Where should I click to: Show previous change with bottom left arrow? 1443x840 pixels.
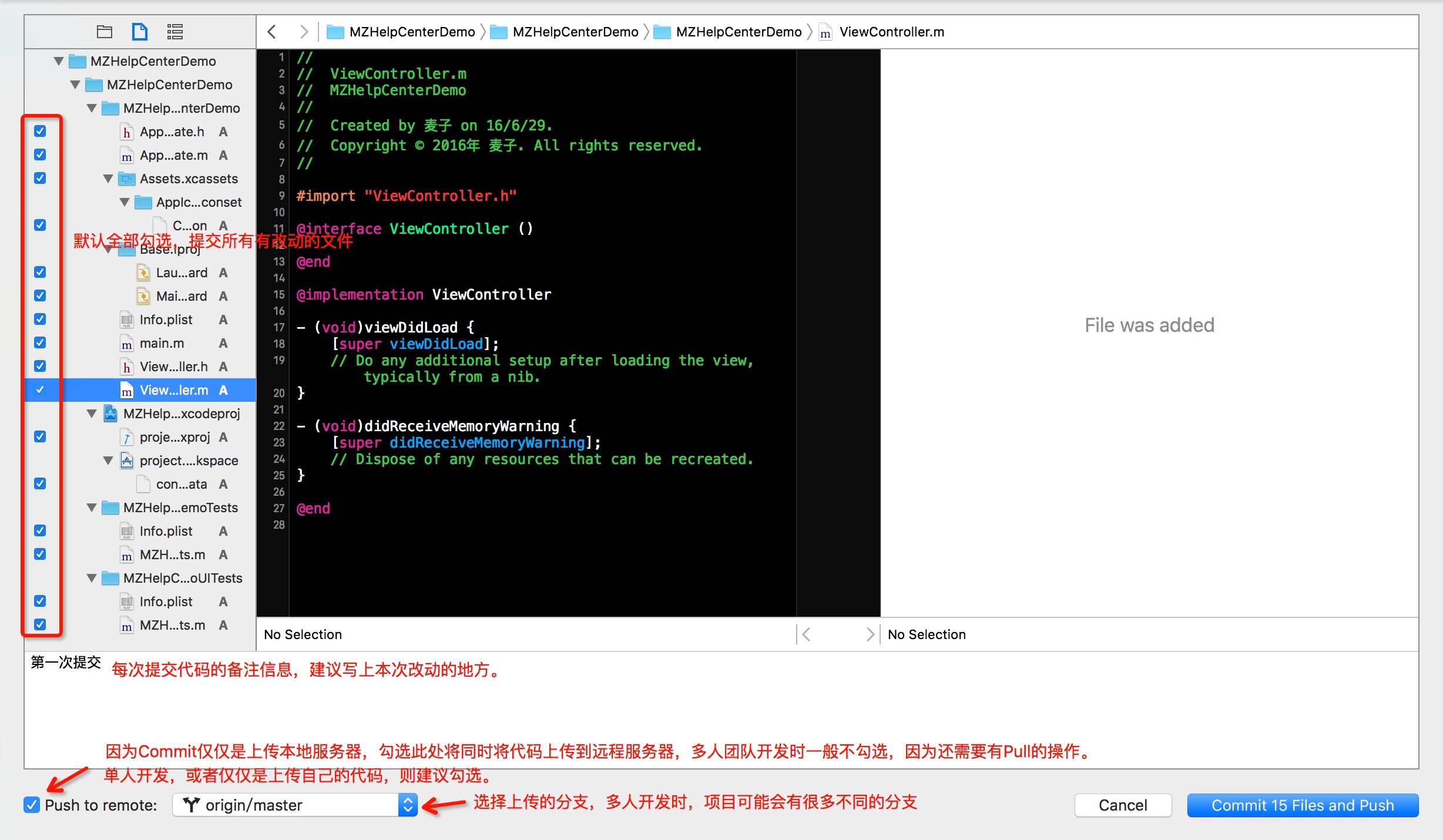(807, 634)
